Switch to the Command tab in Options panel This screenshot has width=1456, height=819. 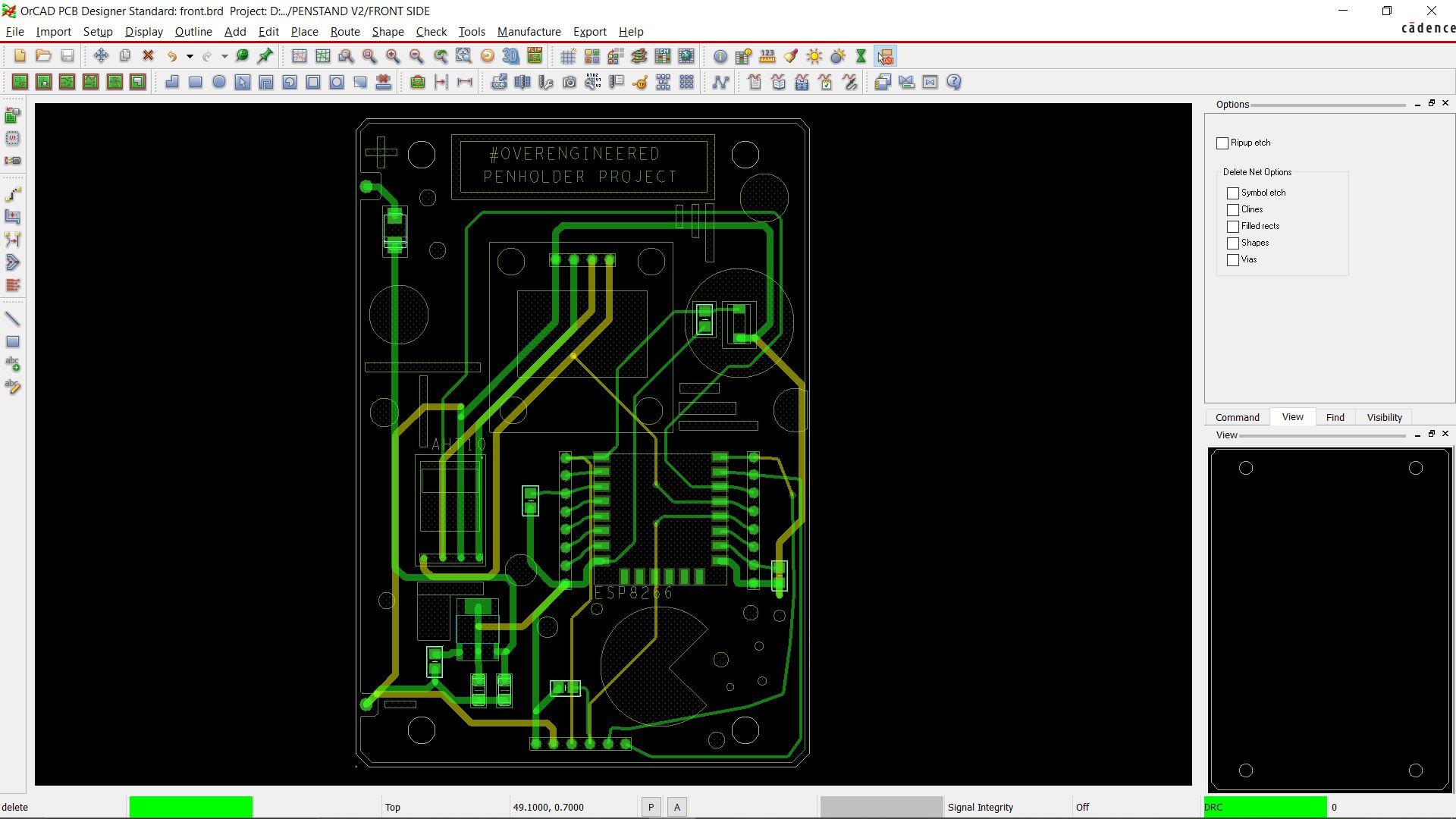coord(1237,417)
